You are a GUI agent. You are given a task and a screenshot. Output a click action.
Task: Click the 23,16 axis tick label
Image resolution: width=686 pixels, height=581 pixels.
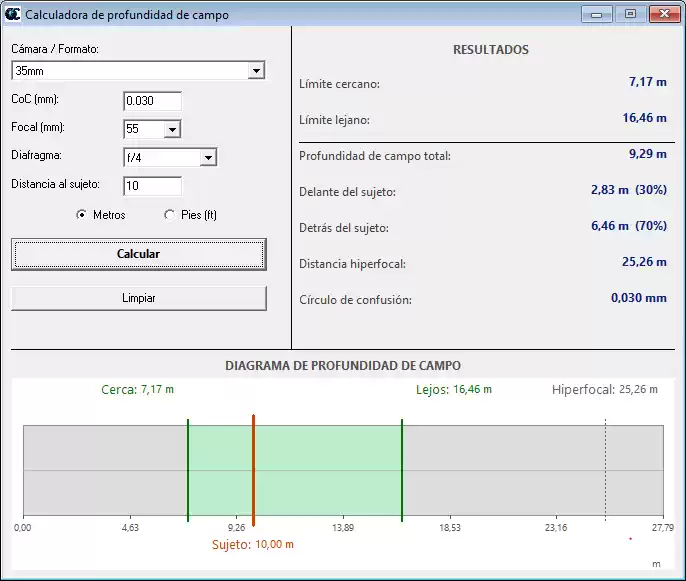556,528
